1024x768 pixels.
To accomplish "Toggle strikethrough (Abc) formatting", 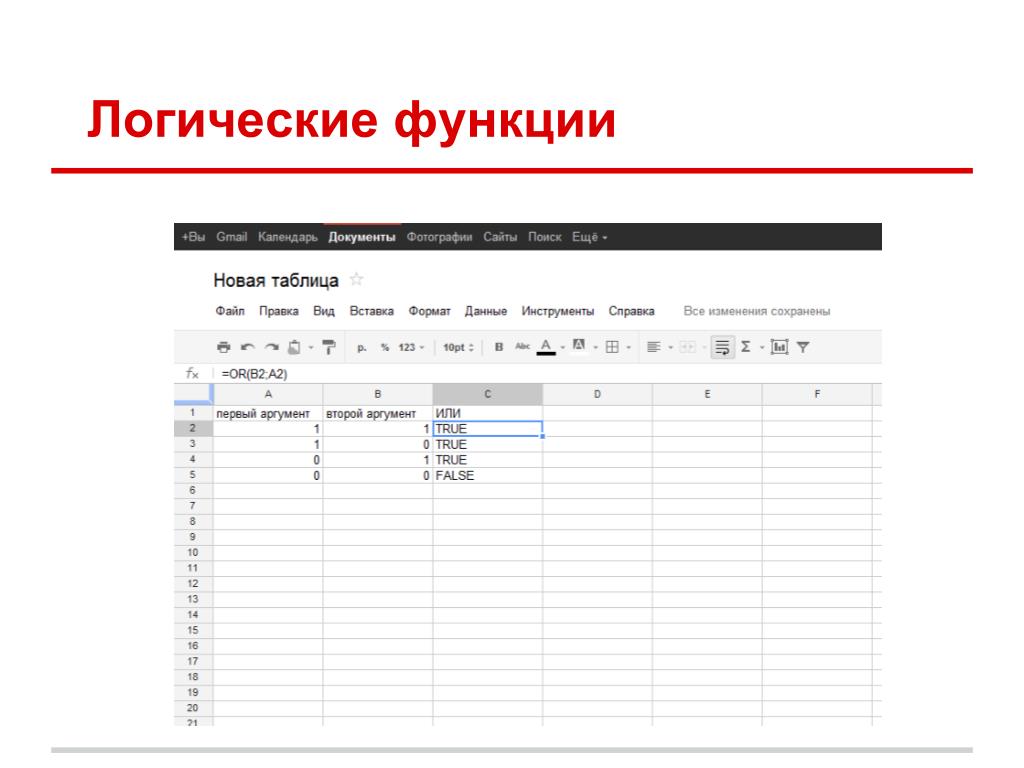I will [x=522, y=346].
